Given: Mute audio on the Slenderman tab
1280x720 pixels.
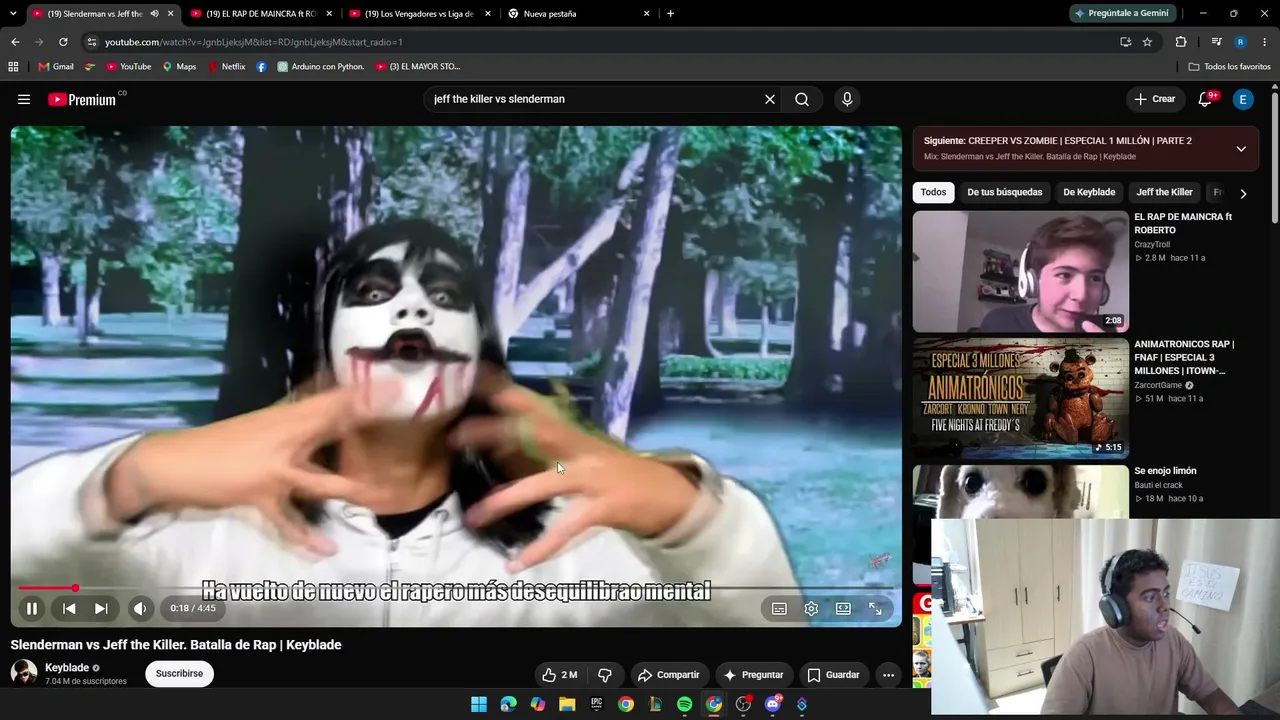Looking at the screenshot, I should (154, 14).
